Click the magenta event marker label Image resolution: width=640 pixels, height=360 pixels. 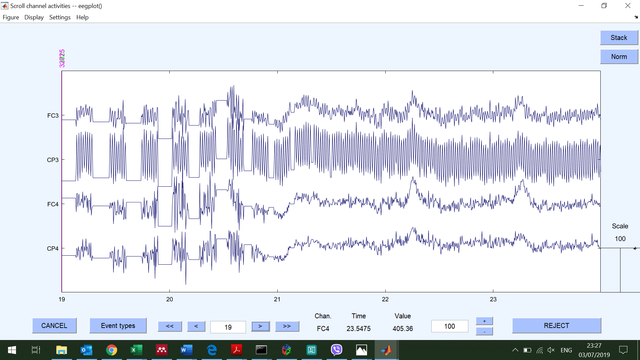62,58
